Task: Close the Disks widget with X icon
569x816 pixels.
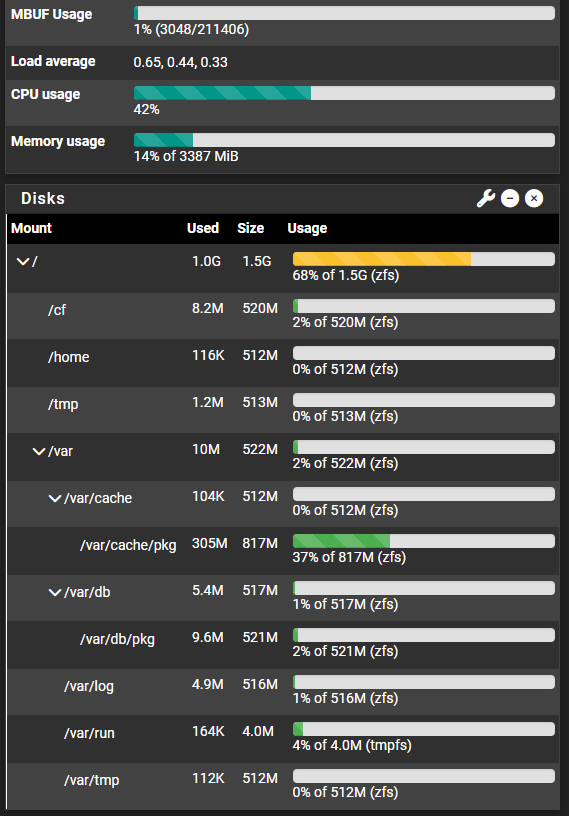Action: (534, 198)
